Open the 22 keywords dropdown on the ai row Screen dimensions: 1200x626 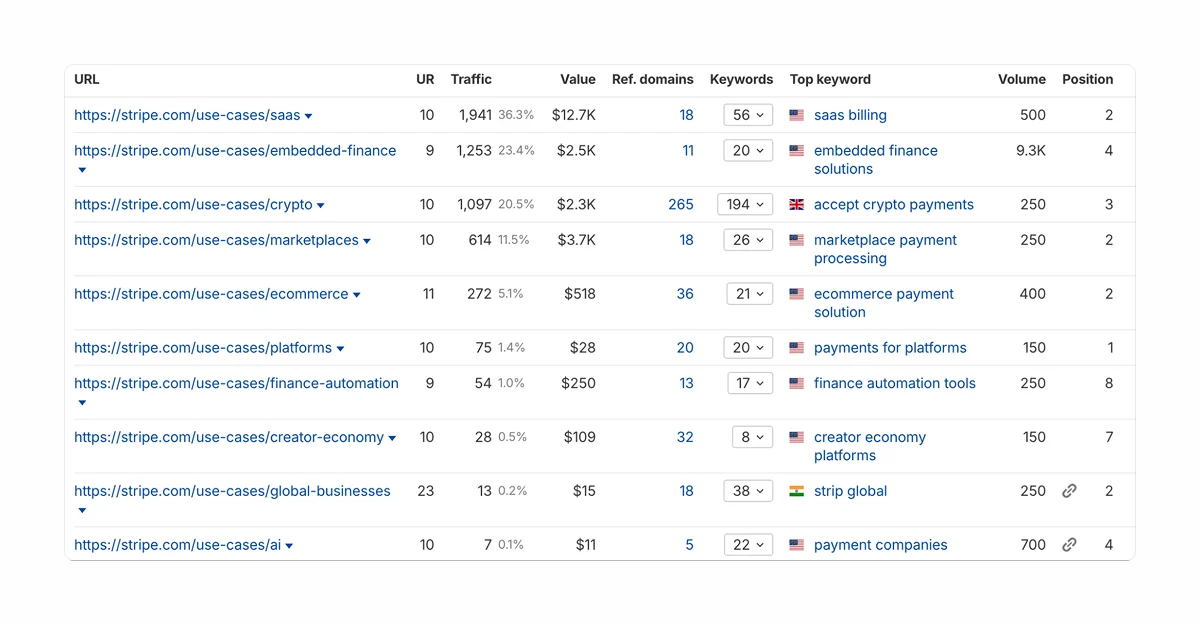click(748, 545)
